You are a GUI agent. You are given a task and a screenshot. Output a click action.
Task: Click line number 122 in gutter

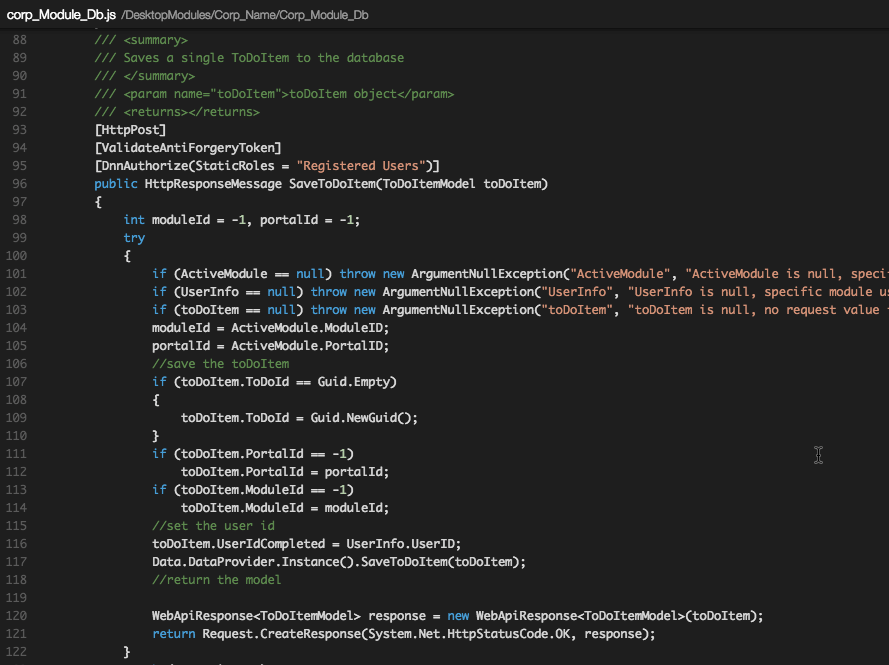[16, 651]
